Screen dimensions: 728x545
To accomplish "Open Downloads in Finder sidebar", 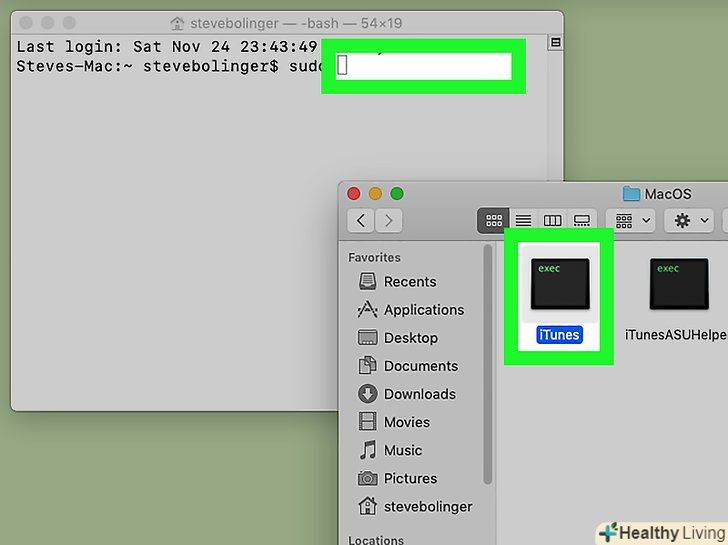I will pyautogui.click(x=407, y=394).
